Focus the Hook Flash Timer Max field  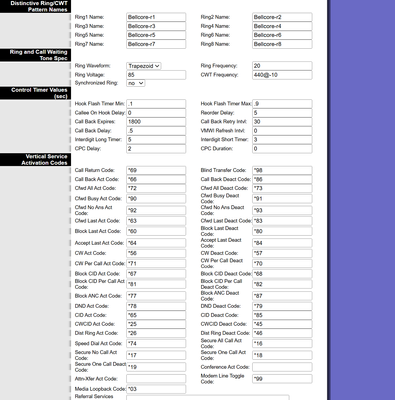282,104
